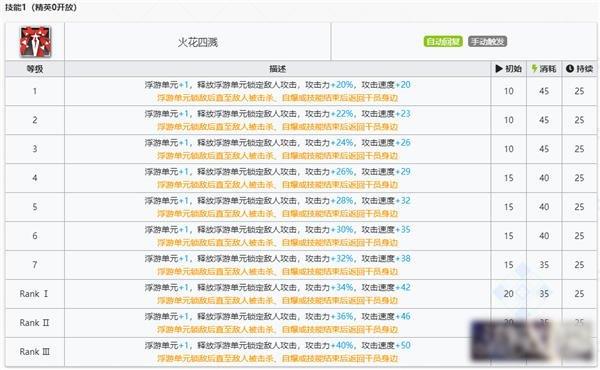Click the orange note in level 1 row
600x370 pixels.
277,98
